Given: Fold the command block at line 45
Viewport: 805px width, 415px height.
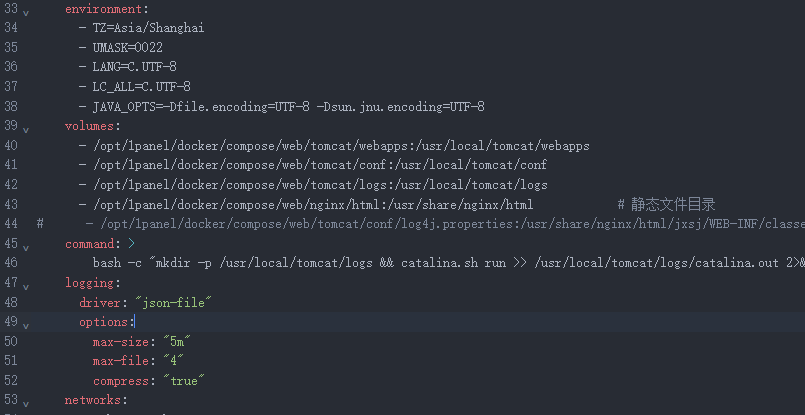Looking at the screenshot, I should (x=25, y=245).
